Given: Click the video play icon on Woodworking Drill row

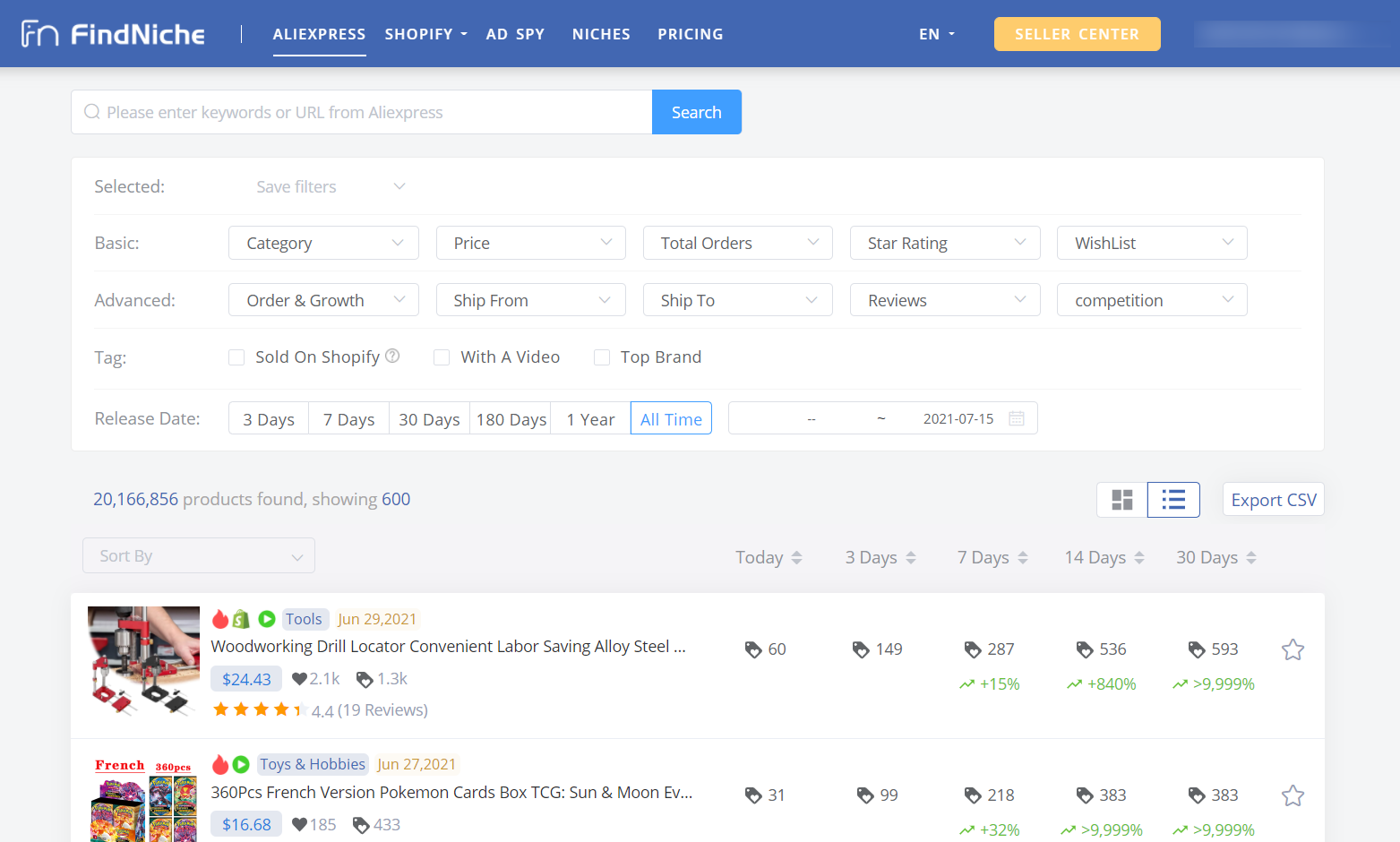Looking at the screenshot, I should [267, 618].
